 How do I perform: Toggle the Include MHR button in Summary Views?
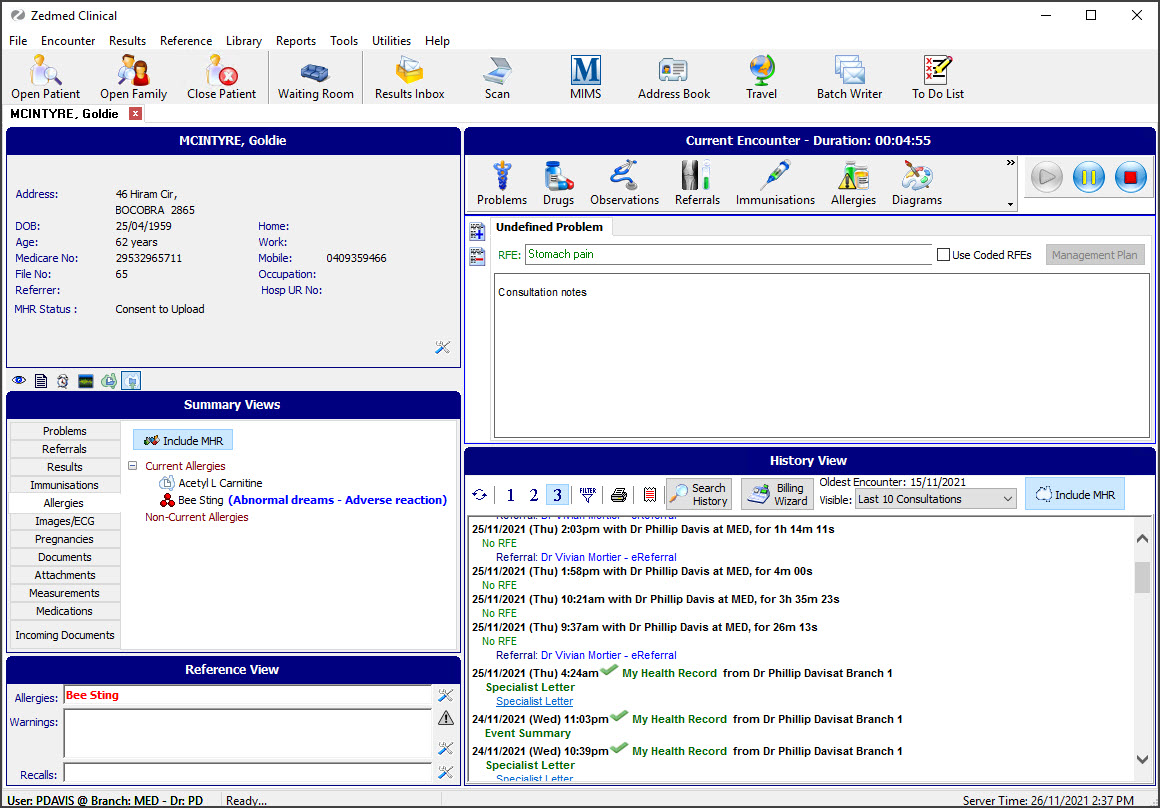click(x=182, y=439)
